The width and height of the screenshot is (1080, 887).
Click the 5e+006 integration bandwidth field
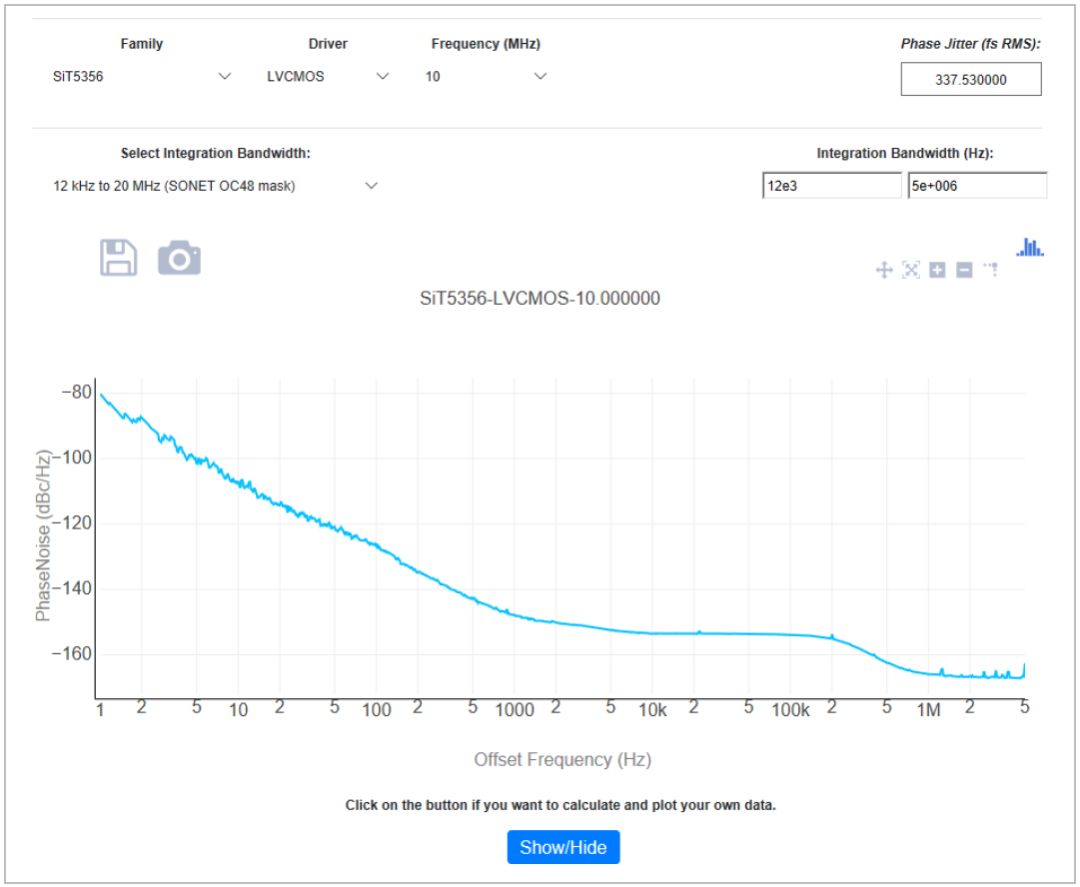click(x=977, y=186)
